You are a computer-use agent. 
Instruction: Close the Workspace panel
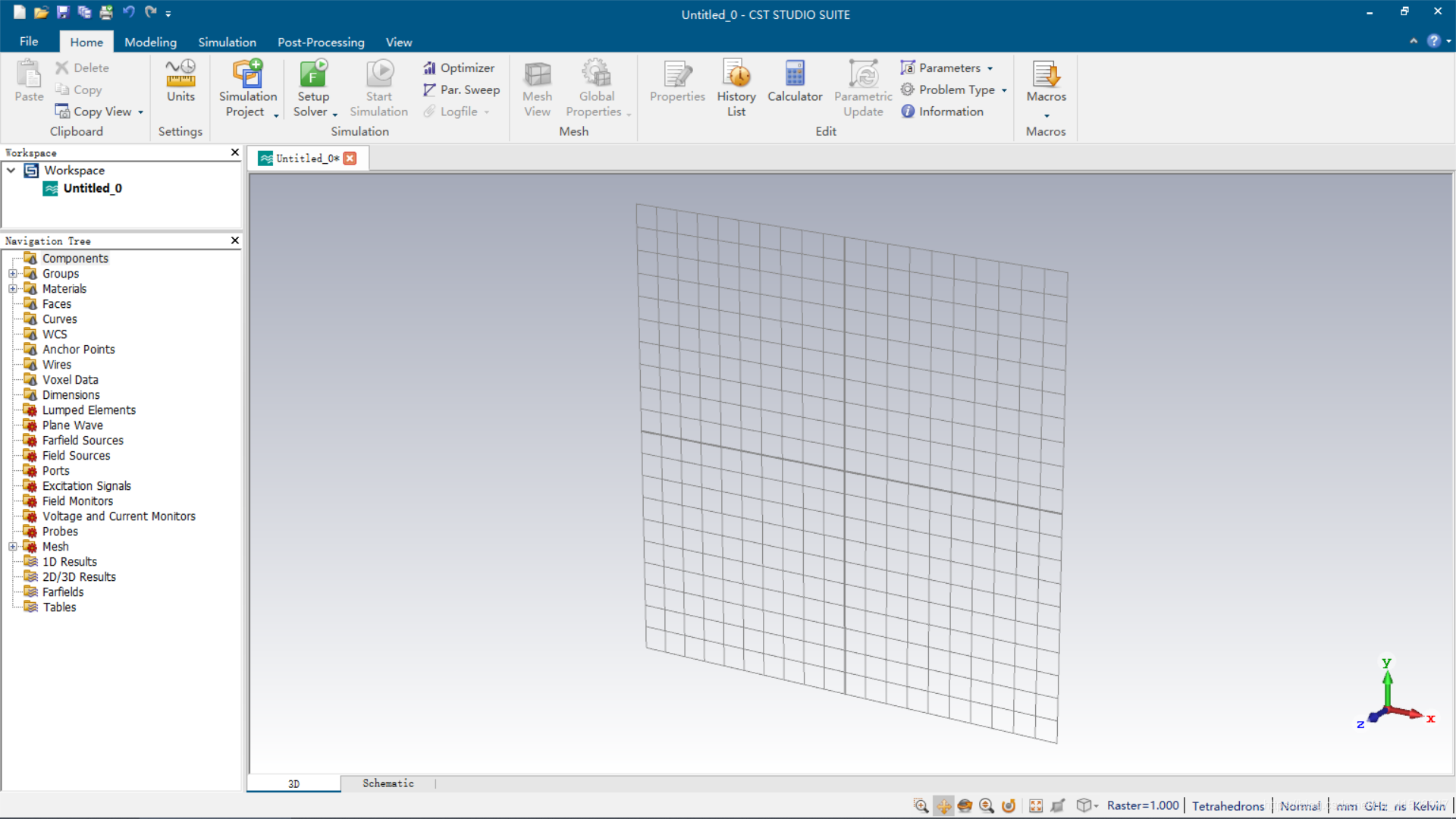click(x=234, y=152)
